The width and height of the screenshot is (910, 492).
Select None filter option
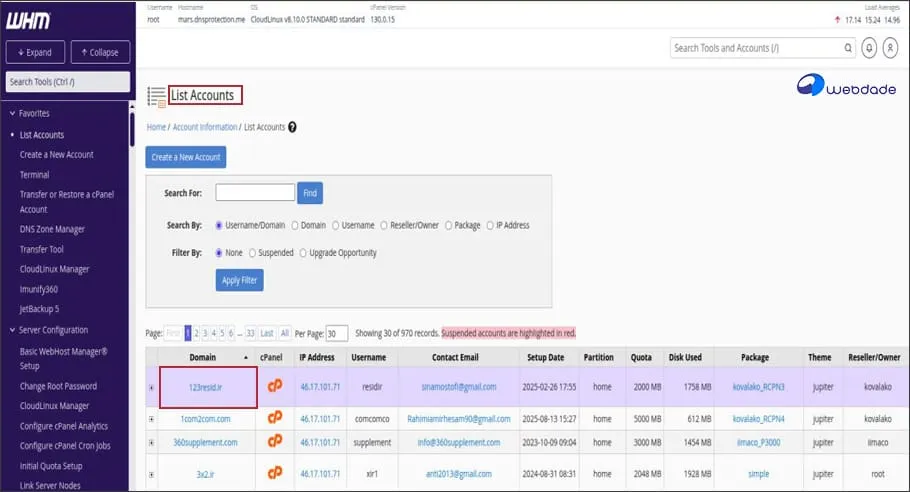tap(219, 253)
